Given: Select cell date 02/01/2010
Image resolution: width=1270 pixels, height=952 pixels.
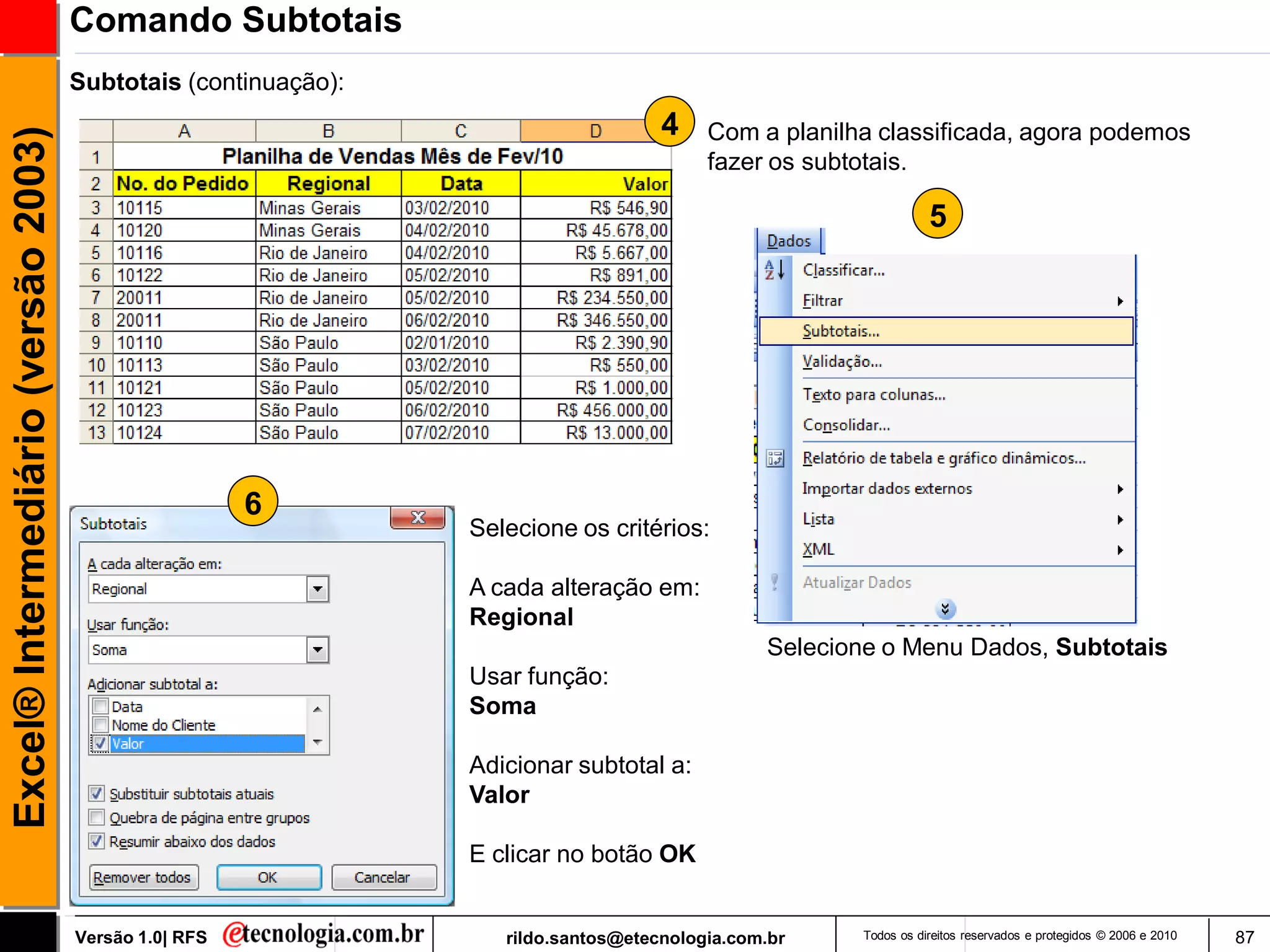Looking at the screenshot, I should point(461,343).
